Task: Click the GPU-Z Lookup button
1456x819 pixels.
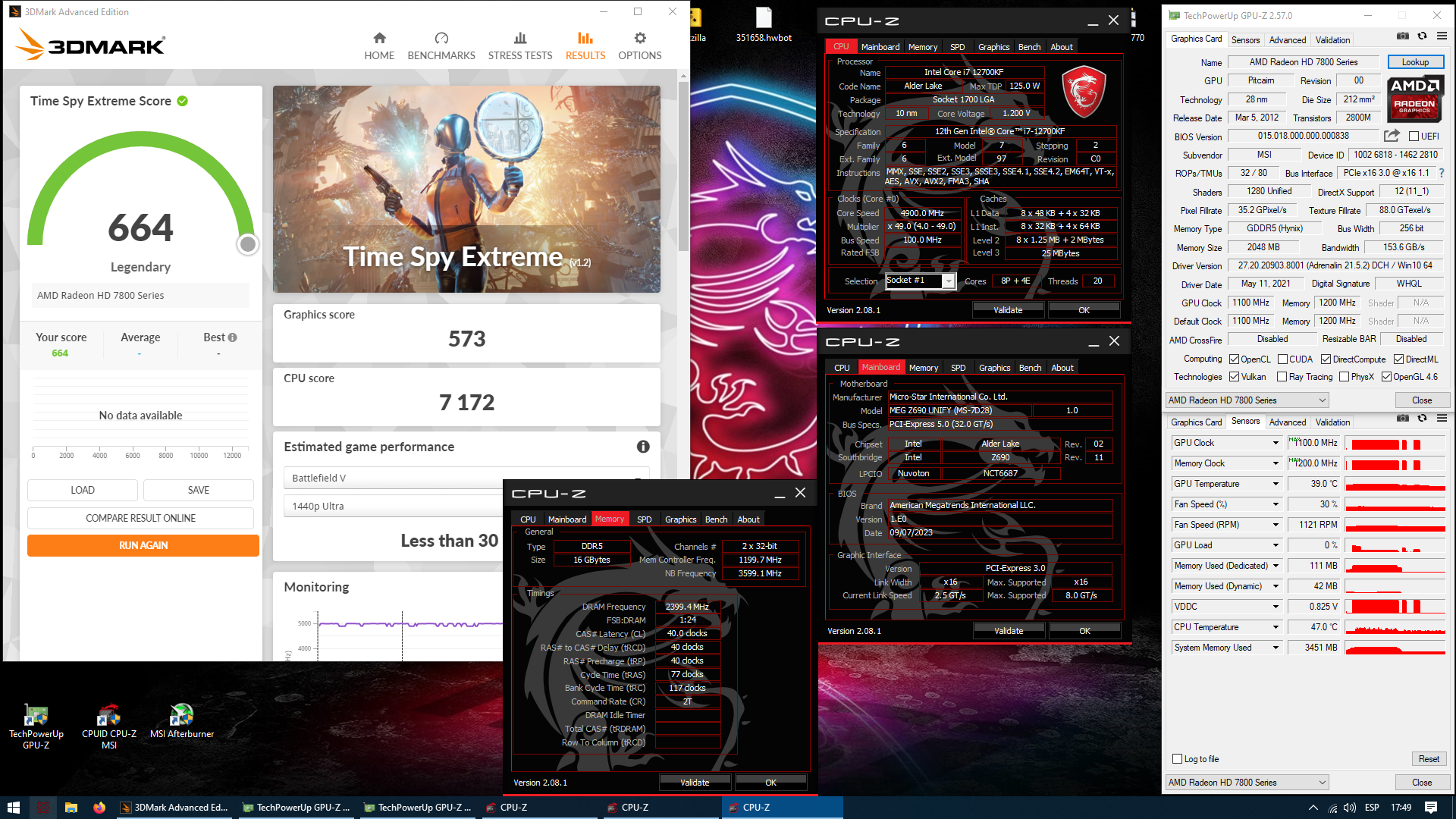Action: click(x=1415, y=62)
